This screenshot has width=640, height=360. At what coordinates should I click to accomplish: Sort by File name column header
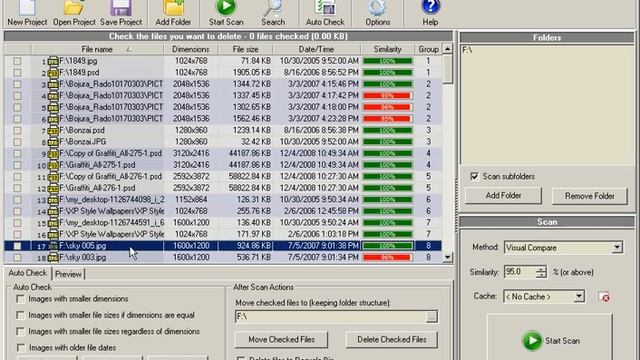pos(97,49)
